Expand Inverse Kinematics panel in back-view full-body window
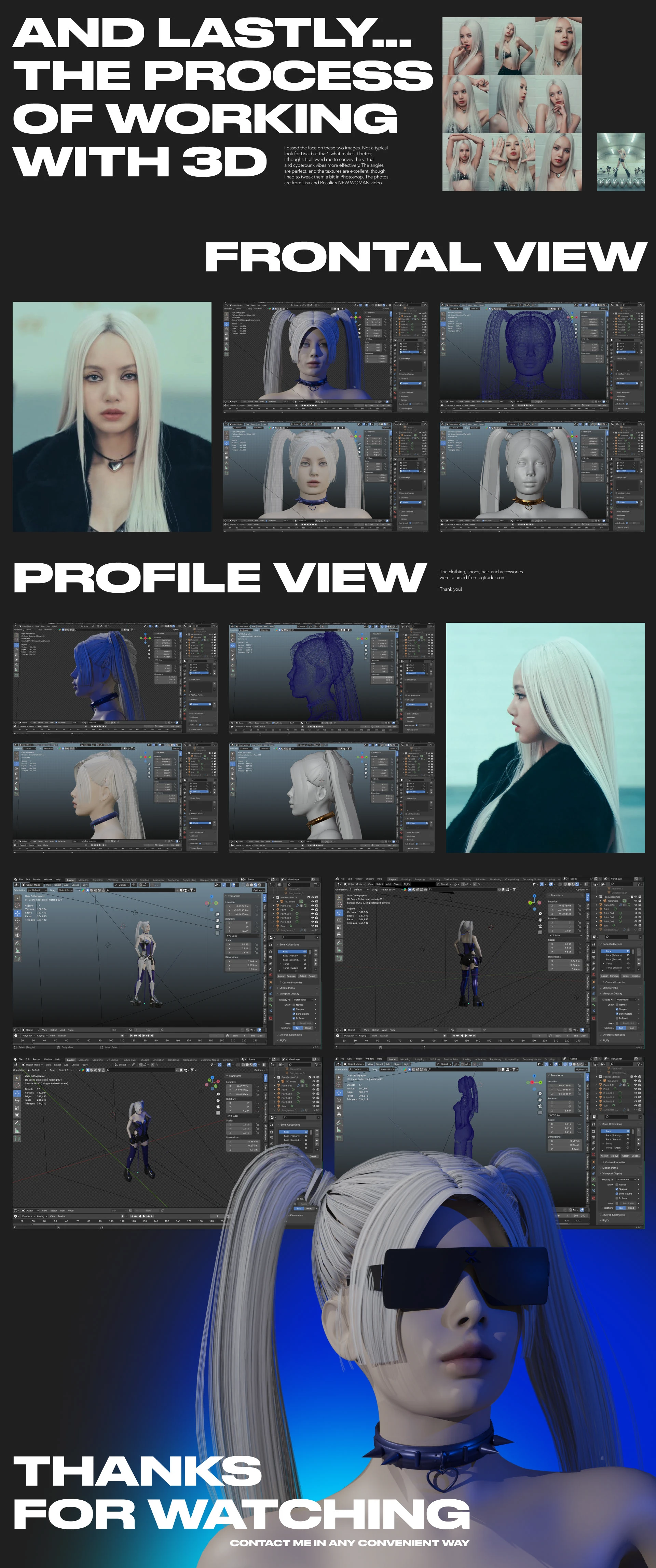The width and height of the screenshot is (656, 1568). click(613, 1035)
